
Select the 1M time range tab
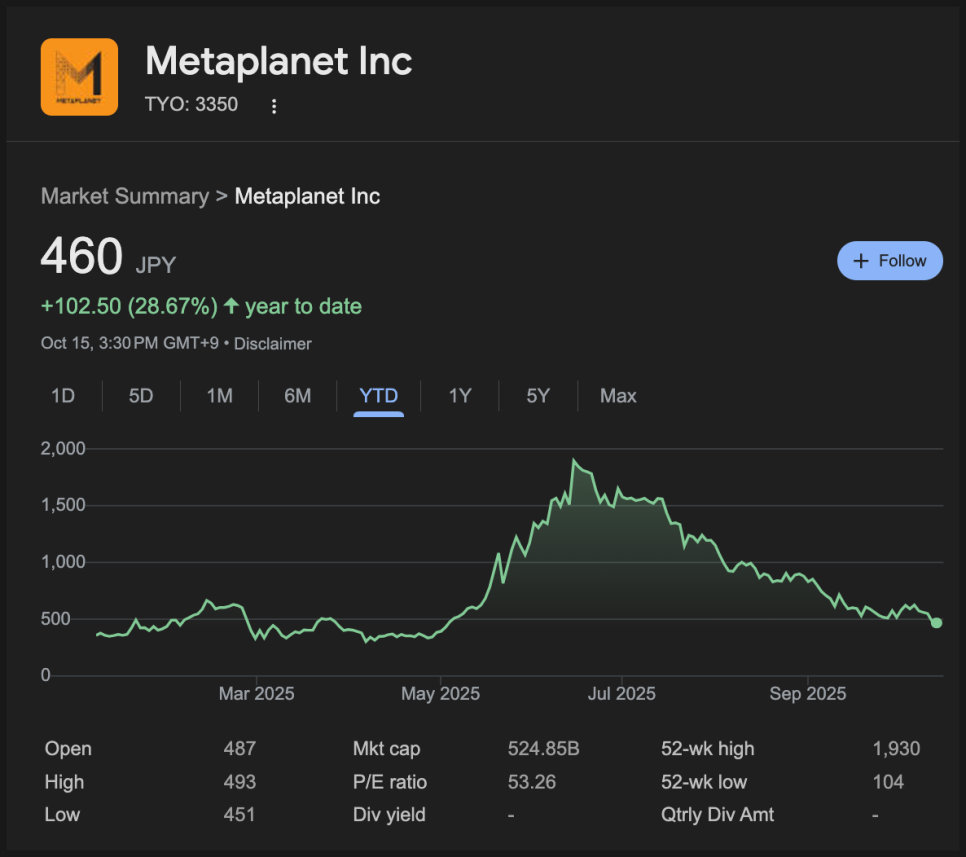tap(219, 396)
